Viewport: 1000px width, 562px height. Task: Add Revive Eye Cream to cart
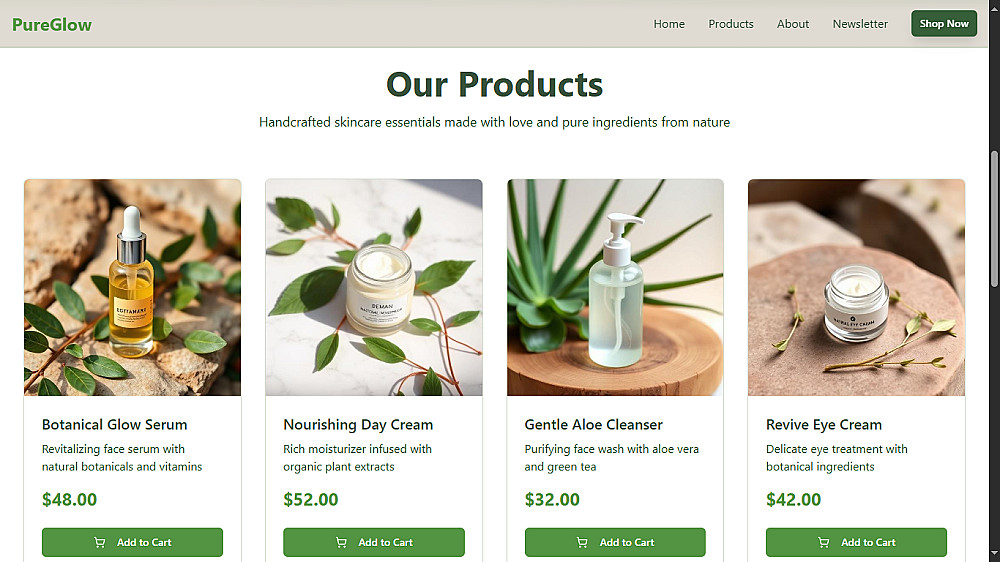(x=857, y=542)
